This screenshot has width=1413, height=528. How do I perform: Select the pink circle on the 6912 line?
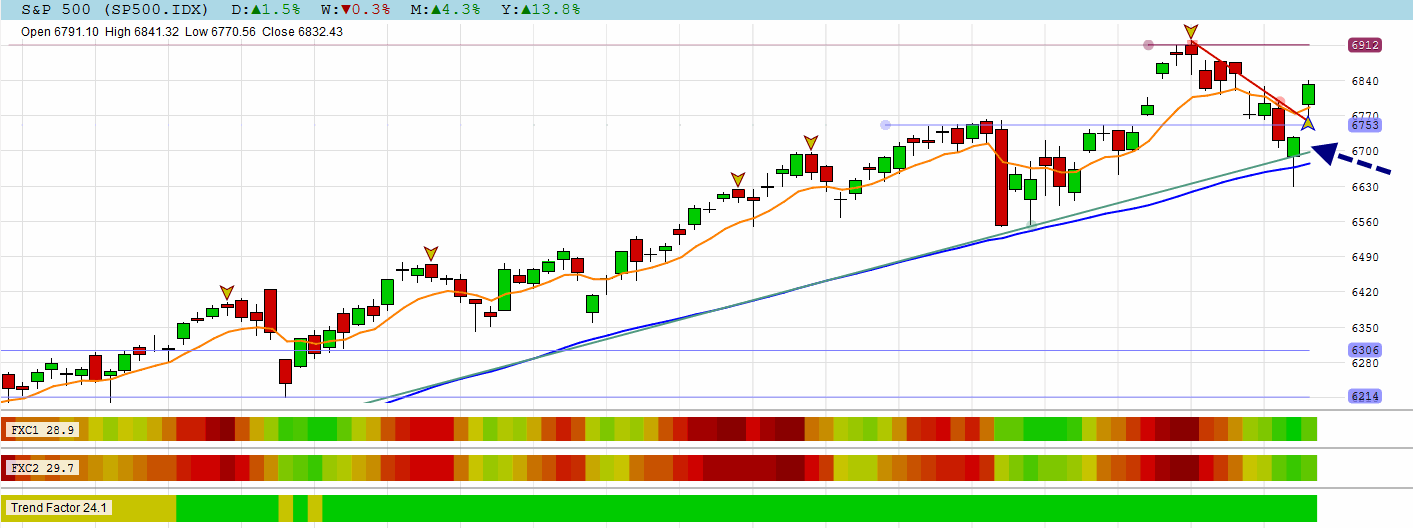coord(1148,45)
